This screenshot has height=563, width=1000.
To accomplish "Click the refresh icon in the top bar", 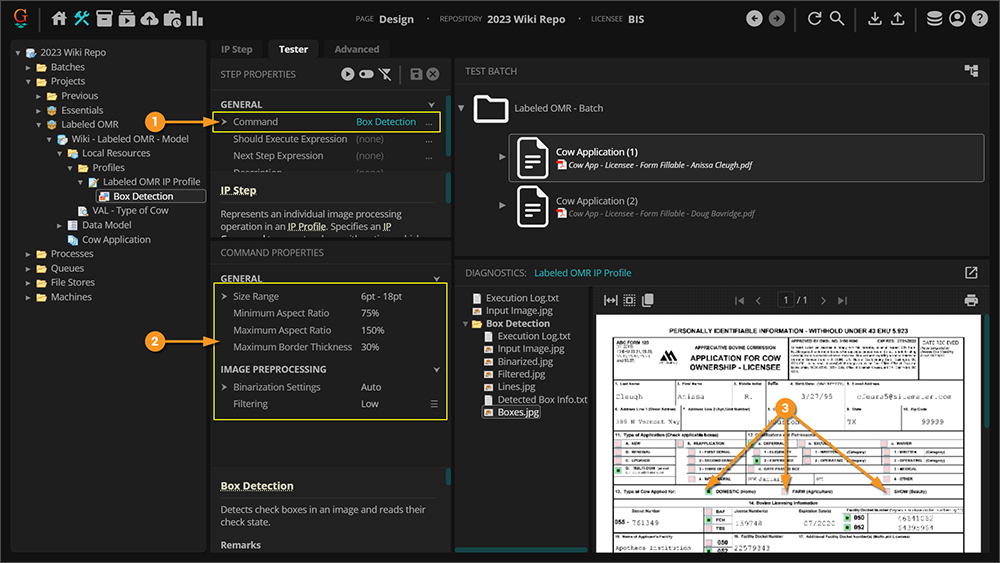I will coord(814,19).
